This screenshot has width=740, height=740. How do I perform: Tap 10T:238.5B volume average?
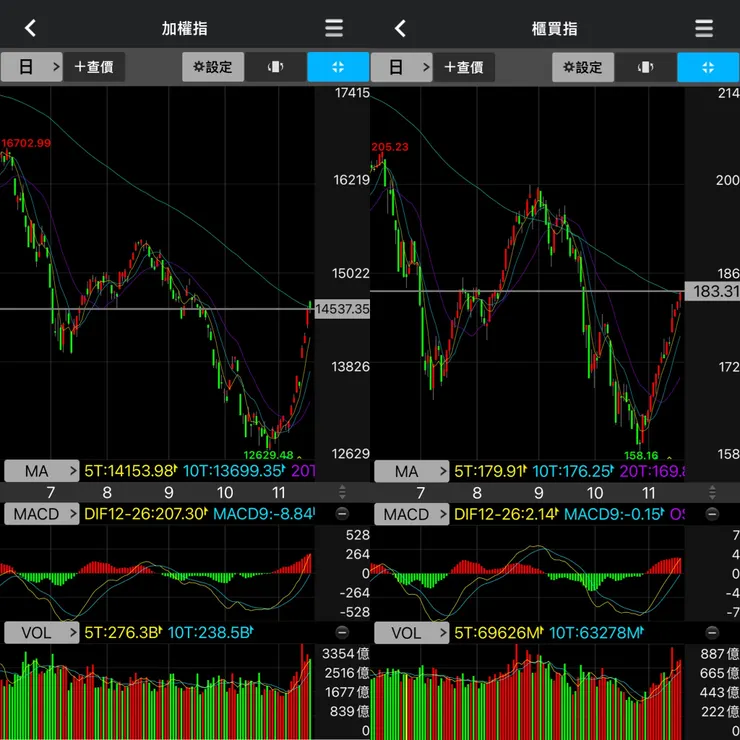[x=210, y=632]
